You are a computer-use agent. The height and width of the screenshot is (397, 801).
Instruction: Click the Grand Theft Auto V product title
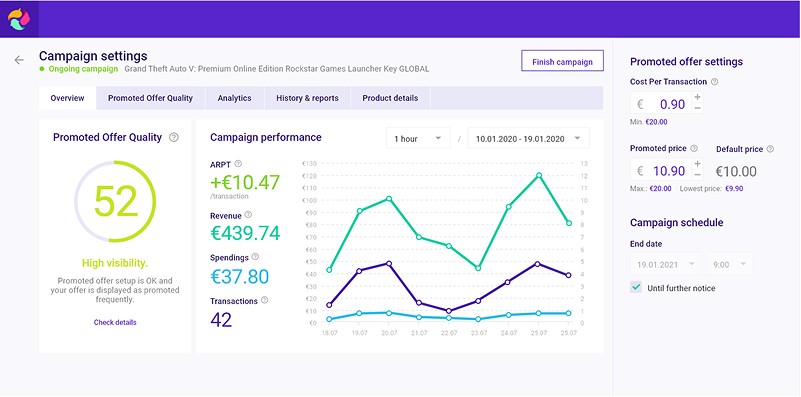coord(276,69)
